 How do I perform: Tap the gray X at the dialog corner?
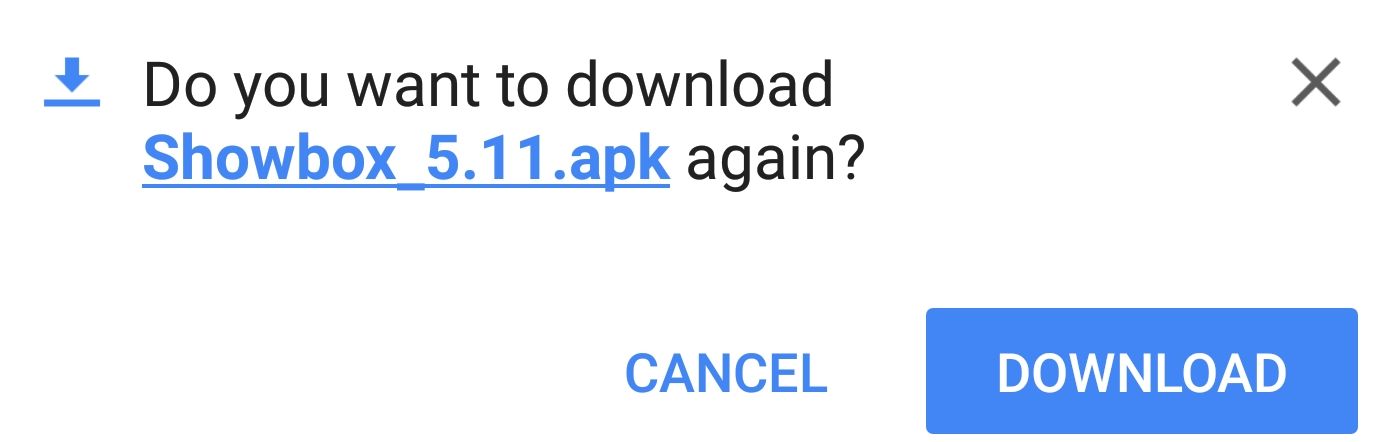[x=1315, y=83]
